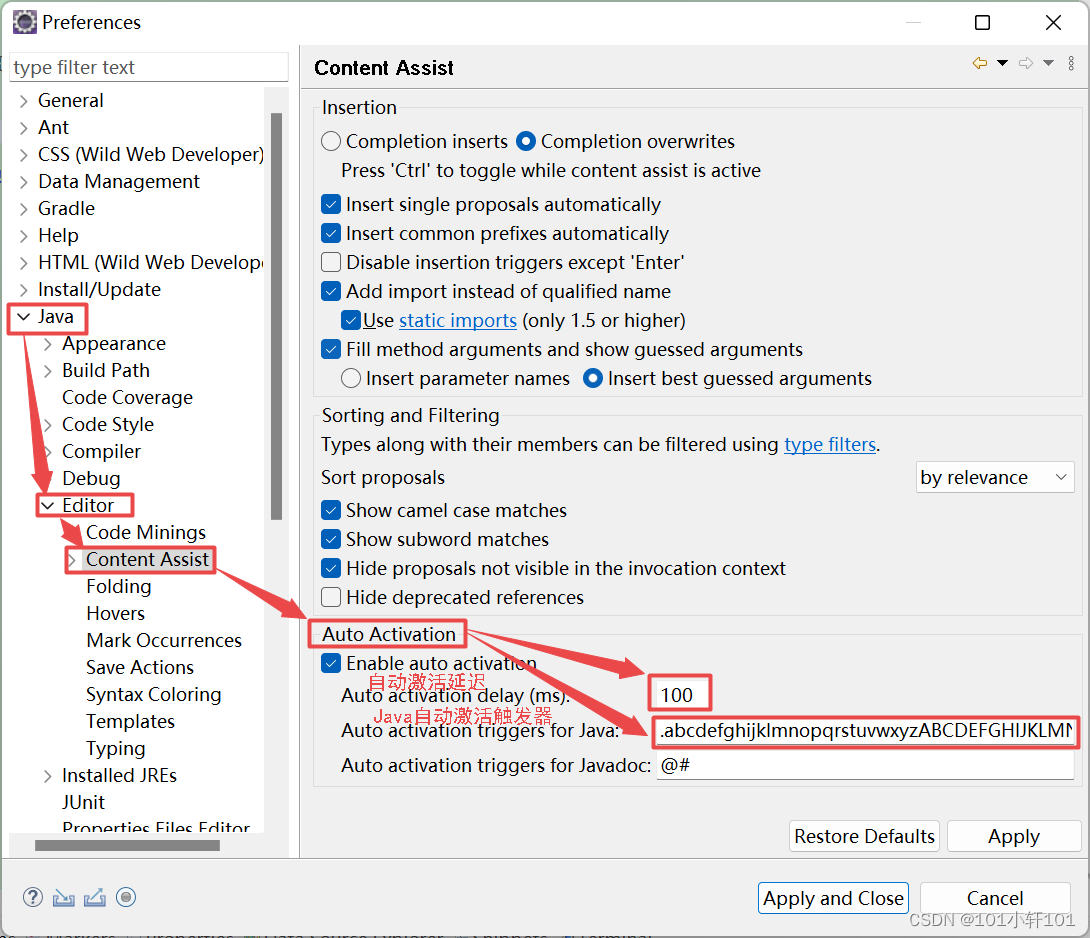Open the type filters link
This screenshot has height=938, width=1090.
click(x=830, y=444)
